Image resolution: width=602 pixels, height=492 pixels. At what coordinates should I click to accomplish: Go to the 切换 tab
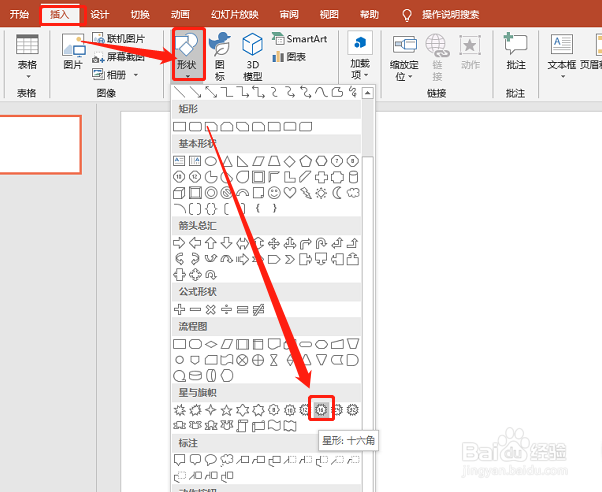coord(140,15)
